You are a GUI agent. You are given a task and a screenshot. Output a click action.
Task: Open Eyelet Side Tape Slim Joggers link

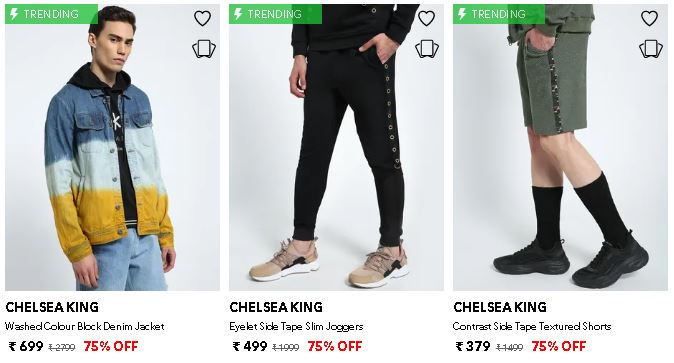[x=296, y=326]
